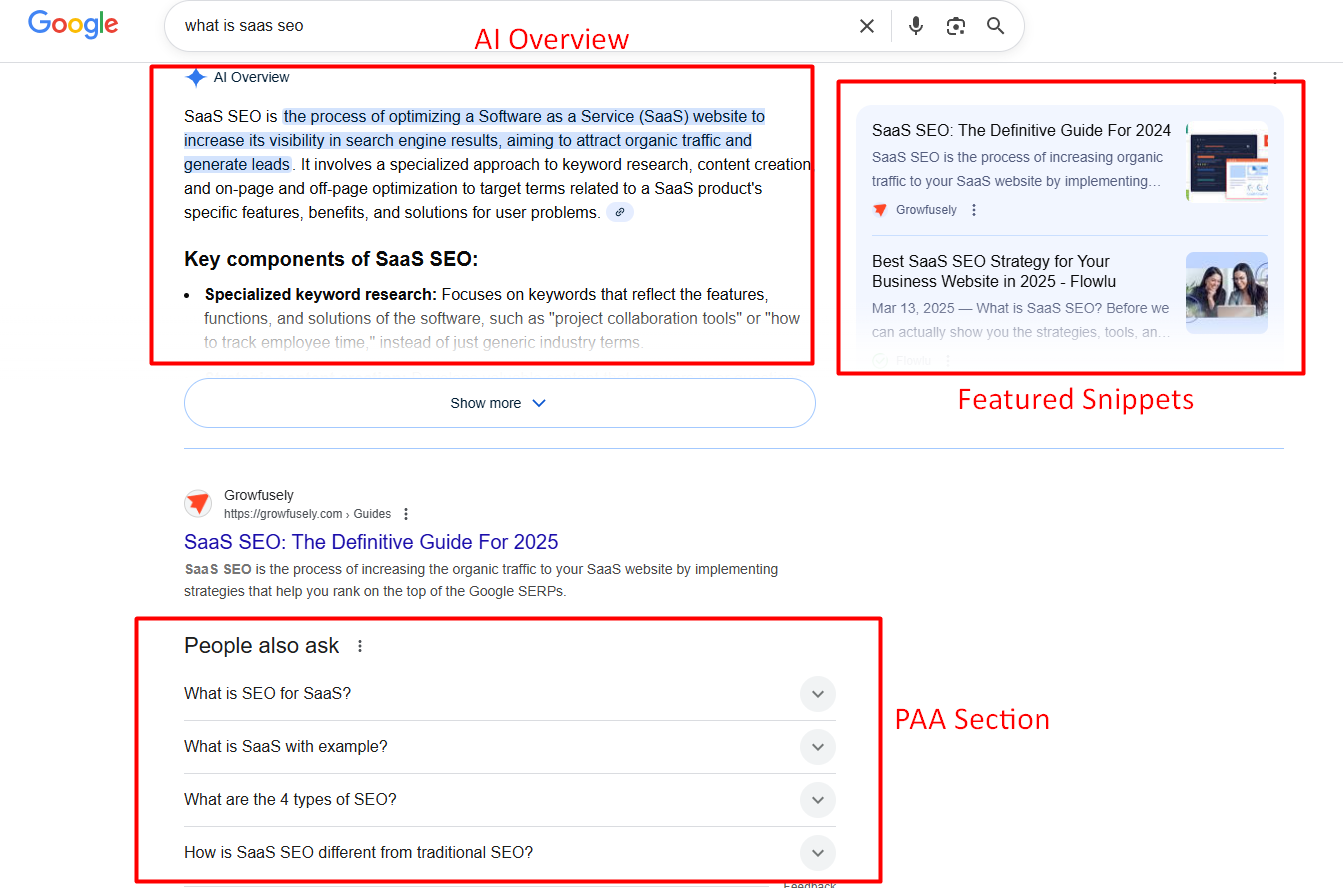
Task: Click the search magnifier icon
Action: (x=995, y=25)
